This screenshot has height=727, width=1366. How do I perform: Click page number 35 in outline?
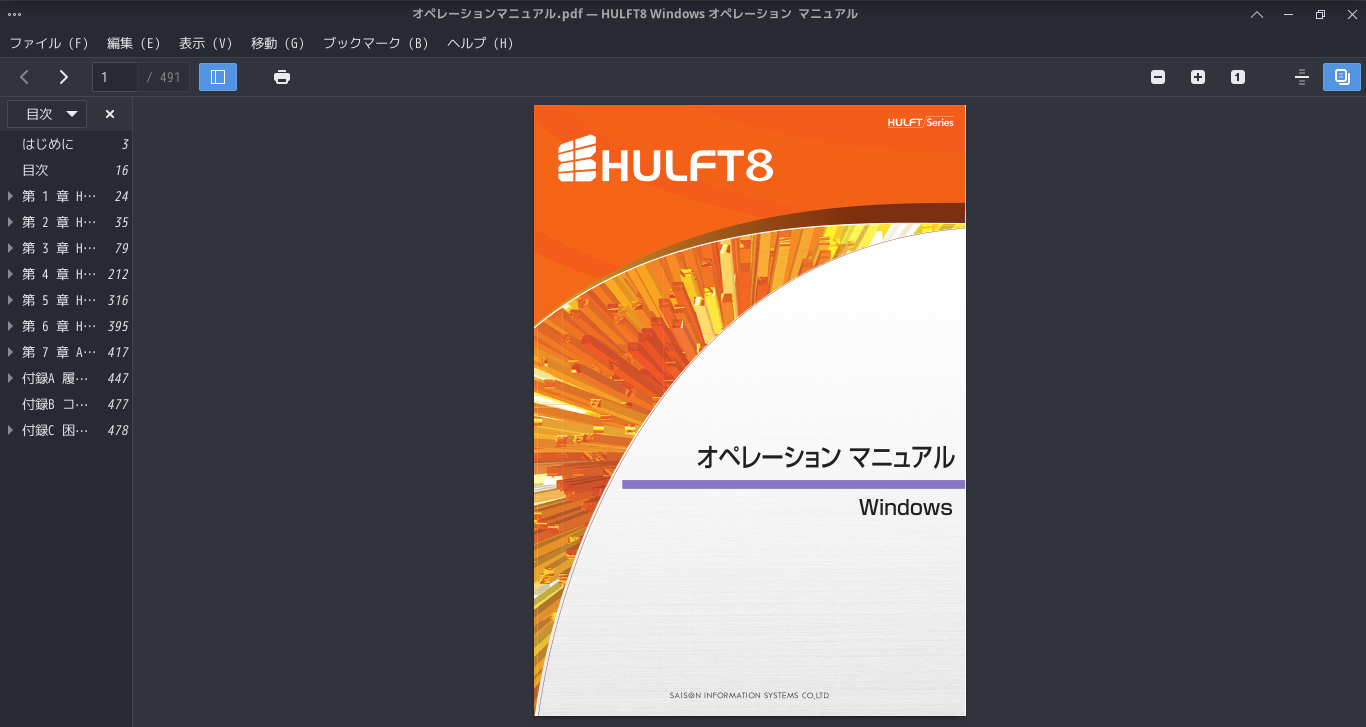click(122, 222)
